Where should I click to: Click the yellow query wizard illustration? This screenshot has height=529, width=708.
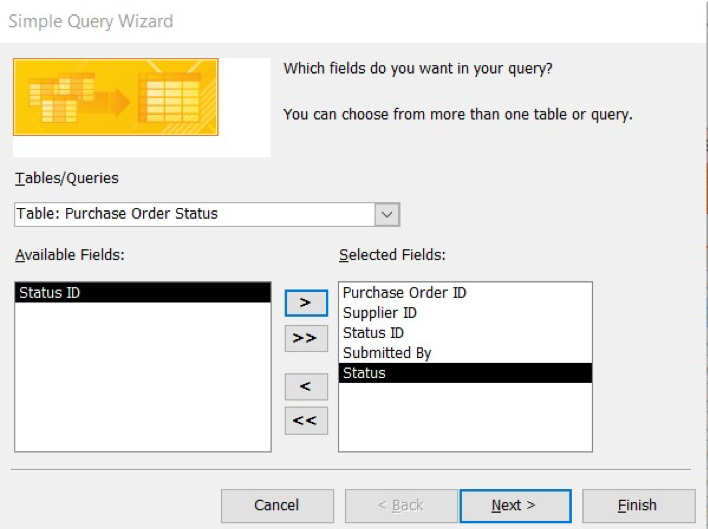(x=116, y=97)
